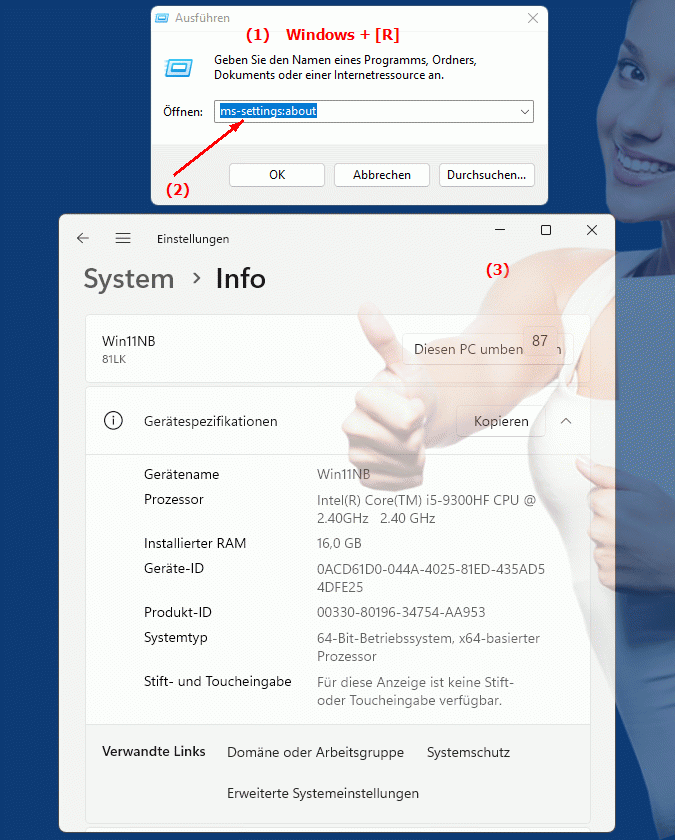Image resolution: width=675 pixels, height=840 pixels.
Task: Click the Durchsuchen... button
Action: (x=487, y=175)
